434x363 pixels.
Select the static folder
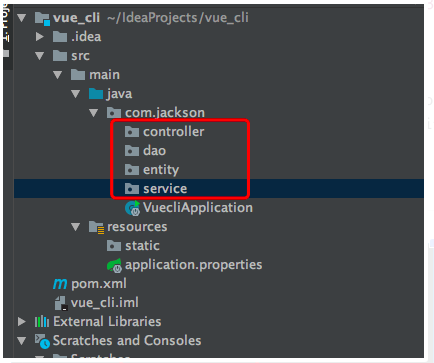(x=142, y=246)
